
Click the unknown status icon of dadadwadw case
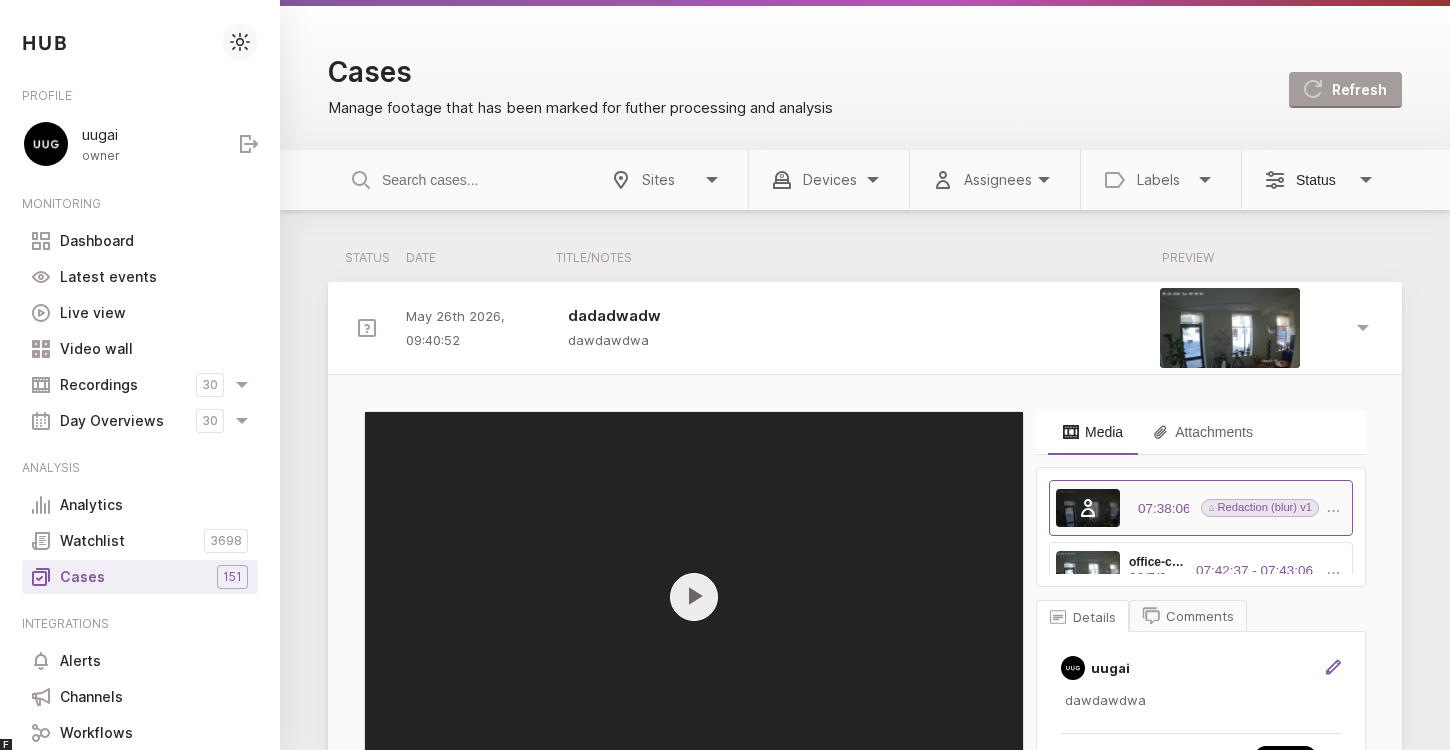367,328
